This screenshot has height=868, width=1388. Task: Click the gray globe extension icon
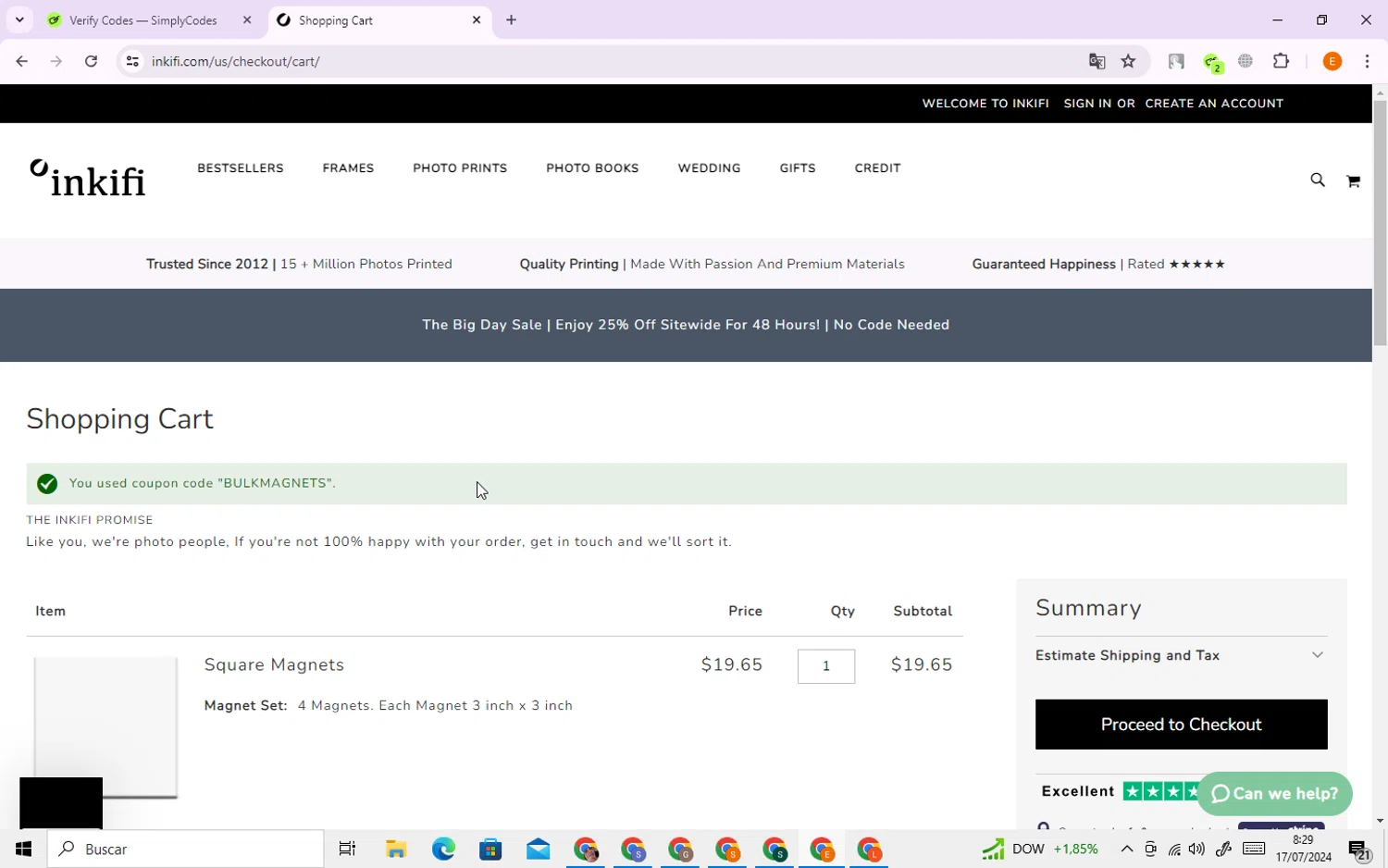click(1245, 61)
